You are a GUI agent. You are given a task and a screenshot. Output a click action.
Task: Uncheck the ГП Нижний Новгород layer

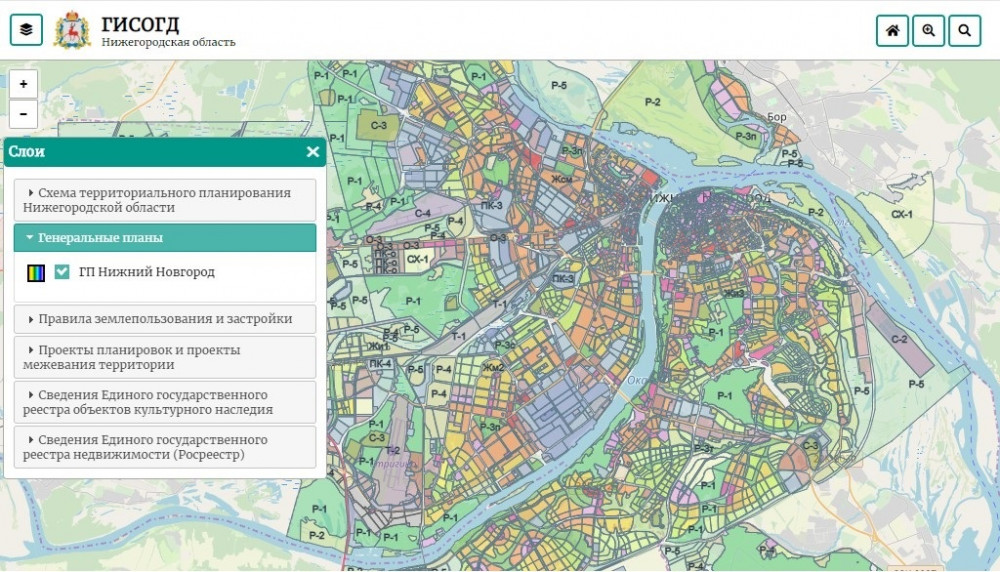[62, 272]
